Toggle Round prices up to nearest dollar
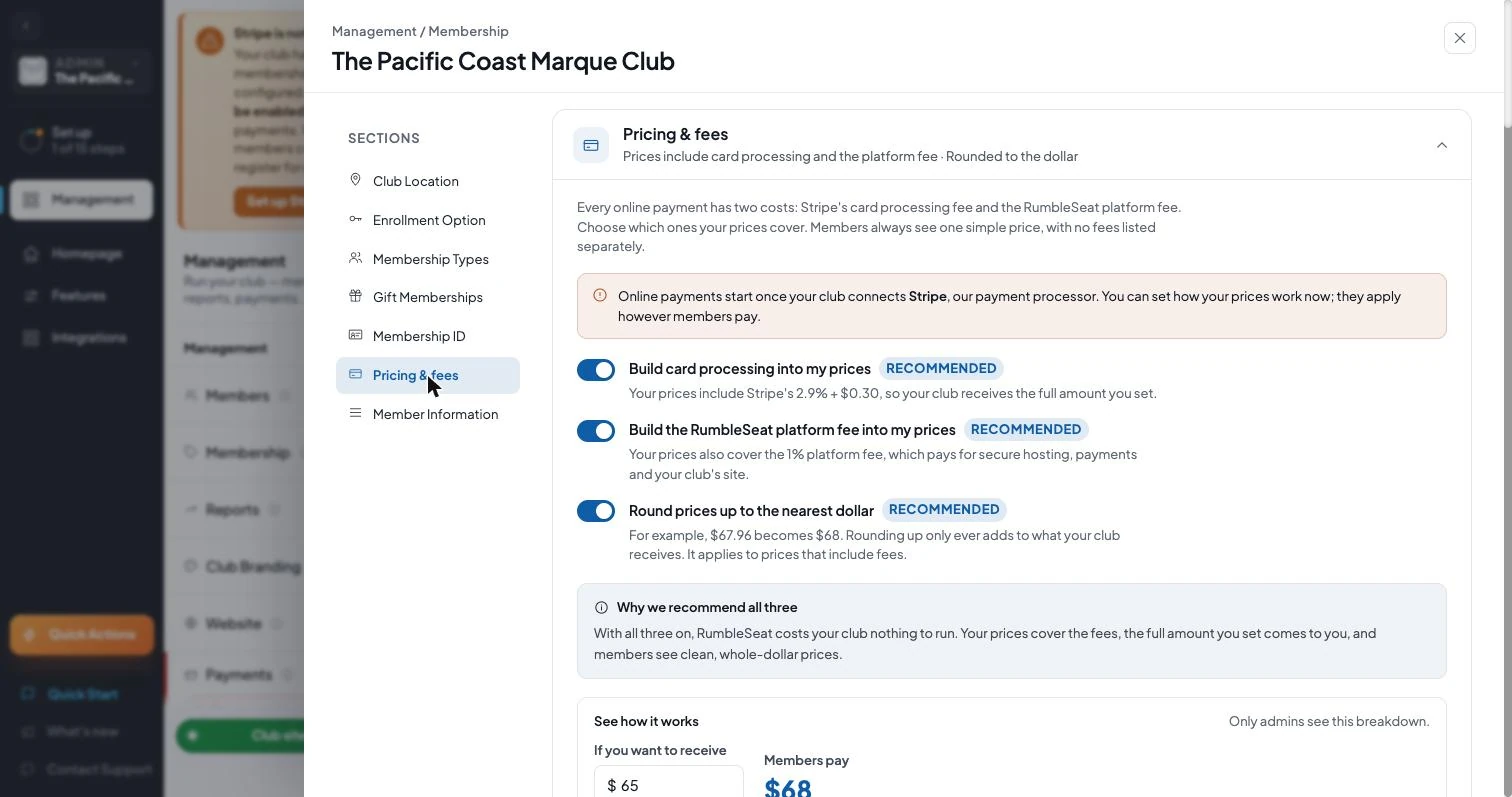The height and width of the screenshot is (797, 1512). [596, 511]
